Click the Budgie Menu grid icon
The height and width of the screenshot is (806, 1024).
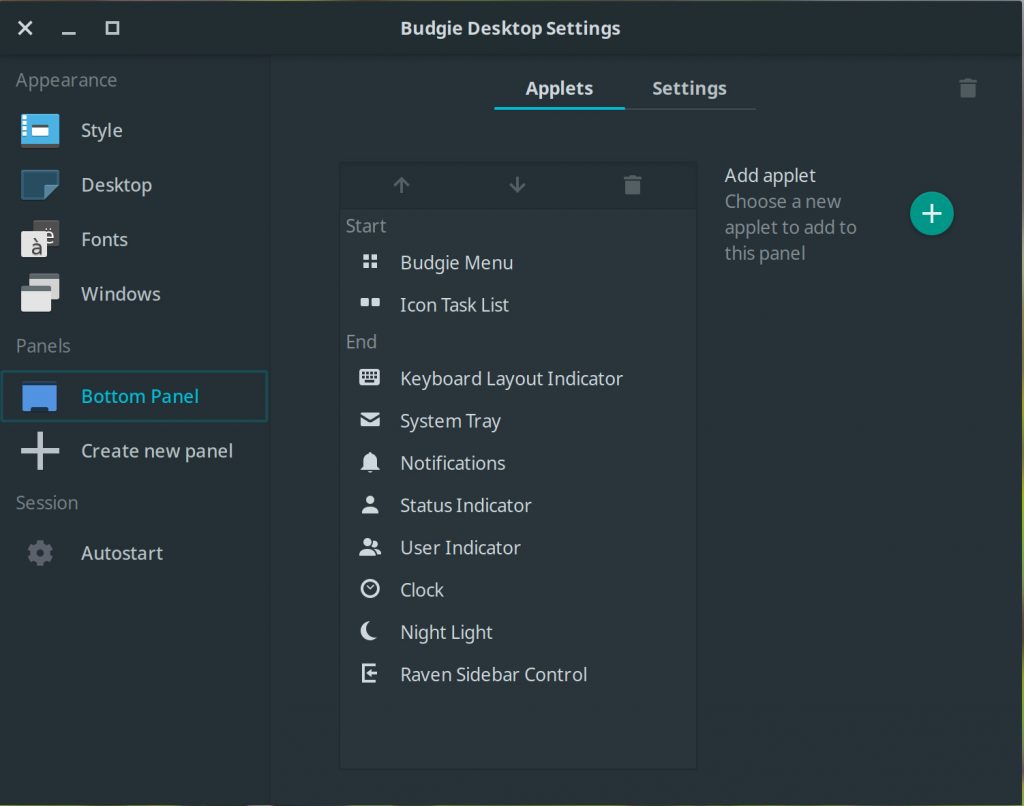[x=370, y=262]
